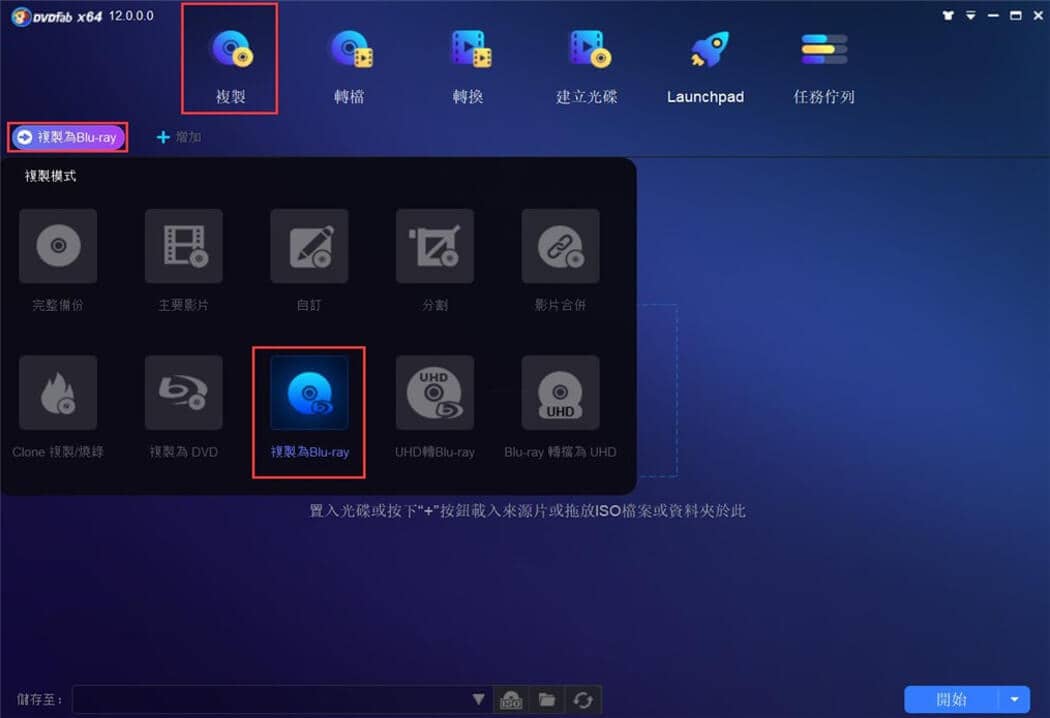The image size is (1050, 718).
Task: Pick the 自訂 customize copy mode
Action: tap(309, 260)
